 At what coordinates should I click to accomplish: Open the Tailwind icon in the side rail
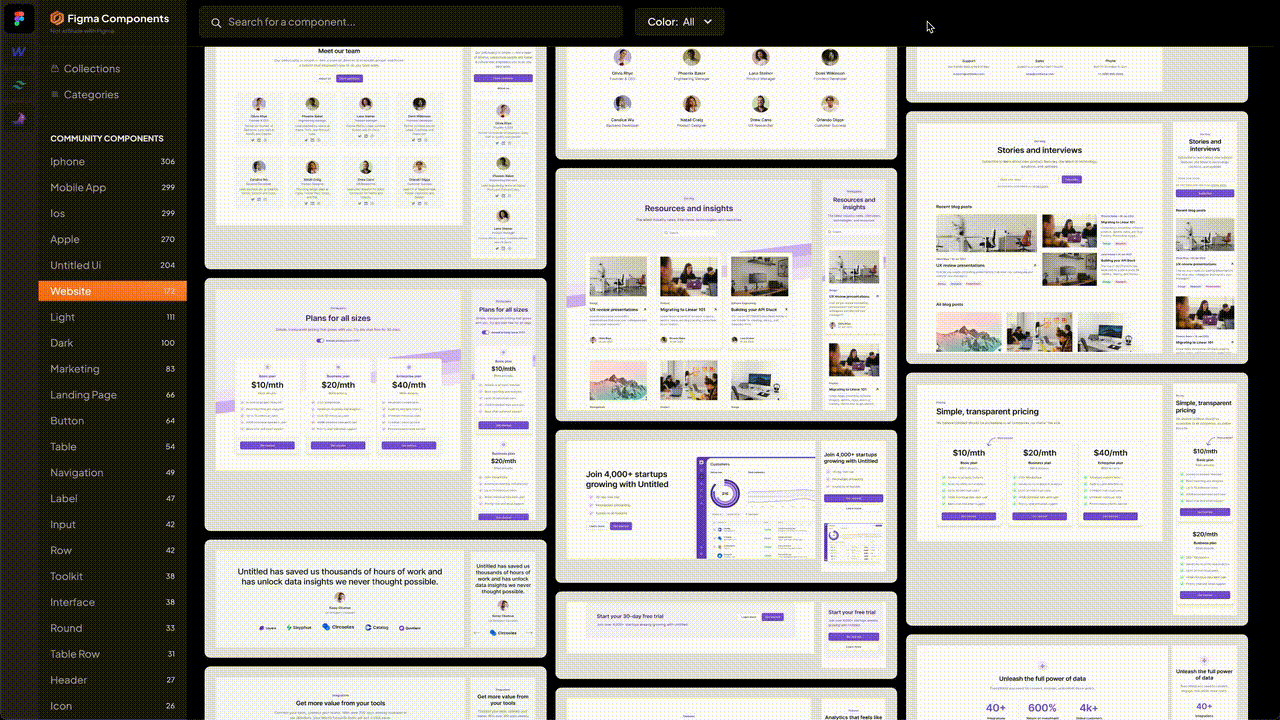(x=19, y=85)
